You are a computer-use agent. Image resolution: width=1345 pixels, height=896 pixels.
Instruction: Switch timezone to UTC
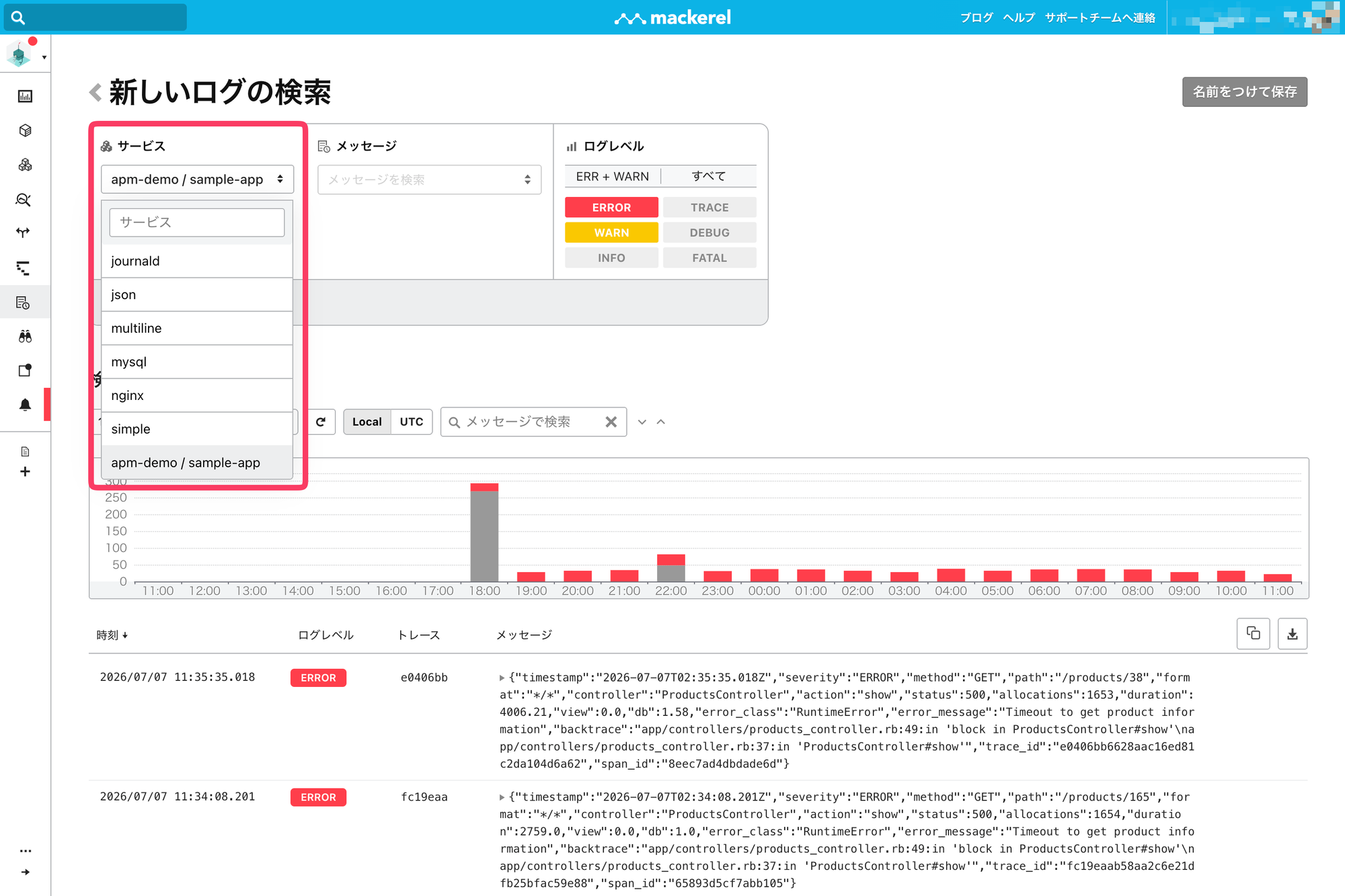(x=412, y=421)
